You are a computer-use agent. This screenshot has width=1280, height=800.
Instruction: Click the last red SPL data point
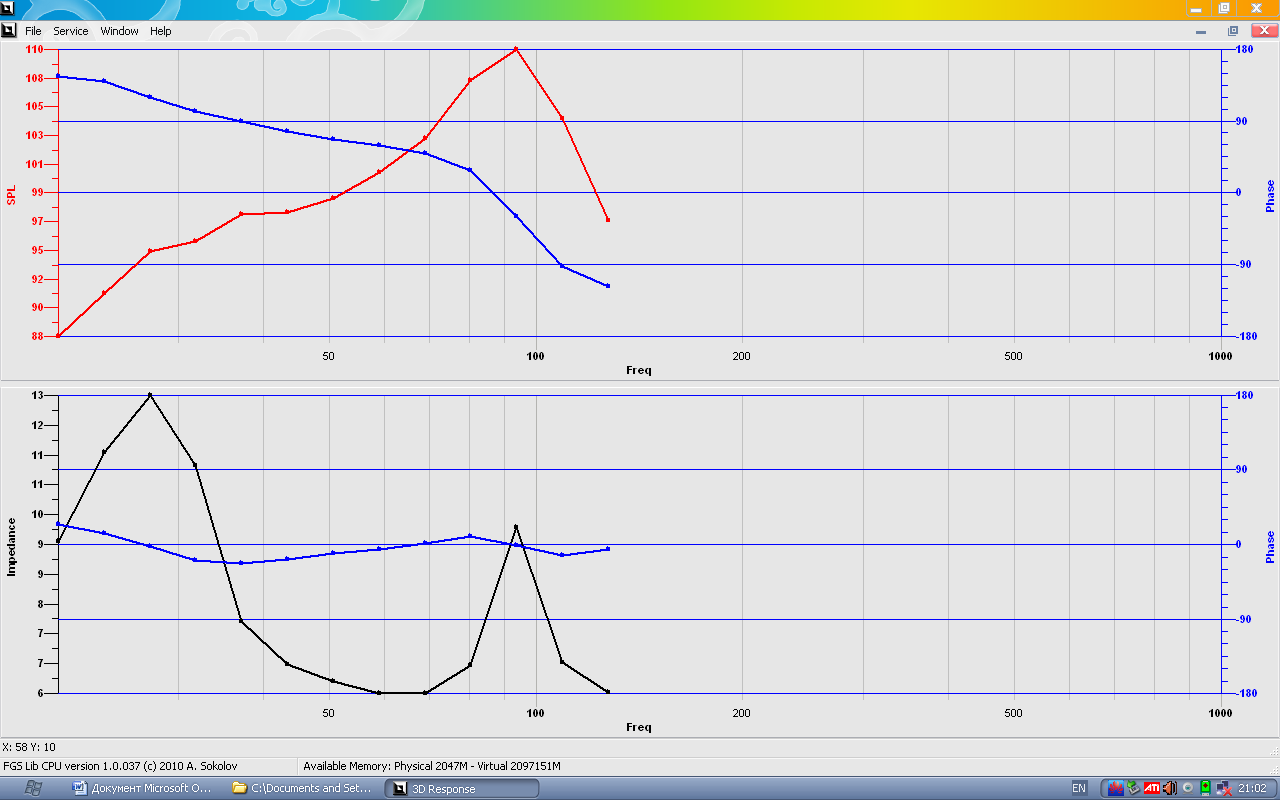pyautogui.click(x=607, y=219)
